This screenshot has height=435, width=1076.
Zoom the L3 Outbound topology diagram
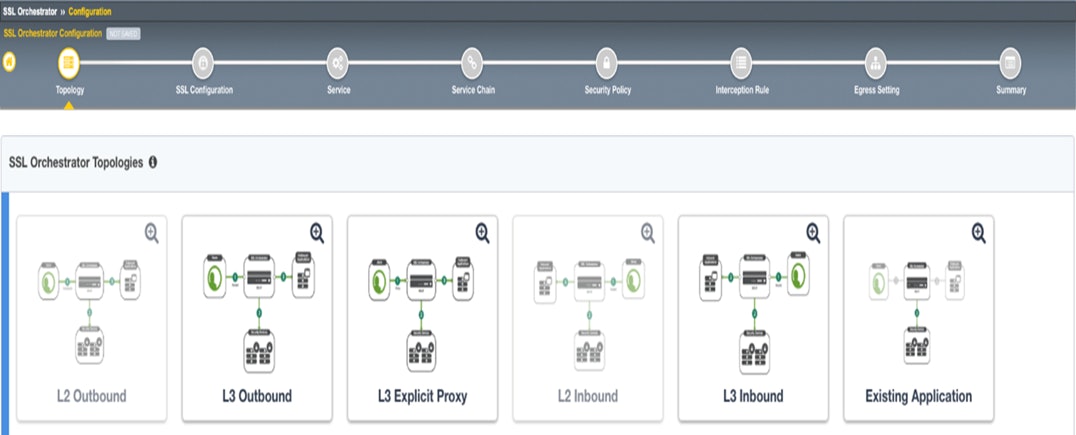point(317,233)
